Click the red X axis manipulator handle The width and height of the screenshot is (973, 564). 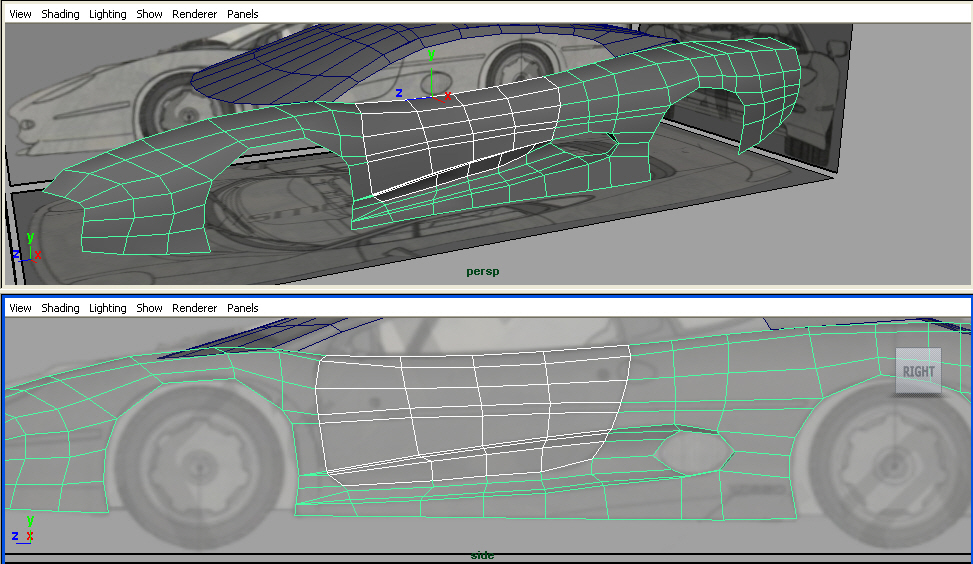[447, 96]
